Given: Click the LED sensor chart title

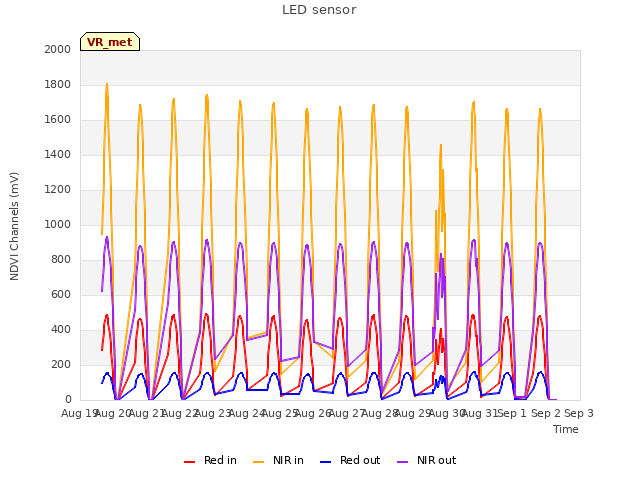Looking at the screenshot, I should [319, 10].
